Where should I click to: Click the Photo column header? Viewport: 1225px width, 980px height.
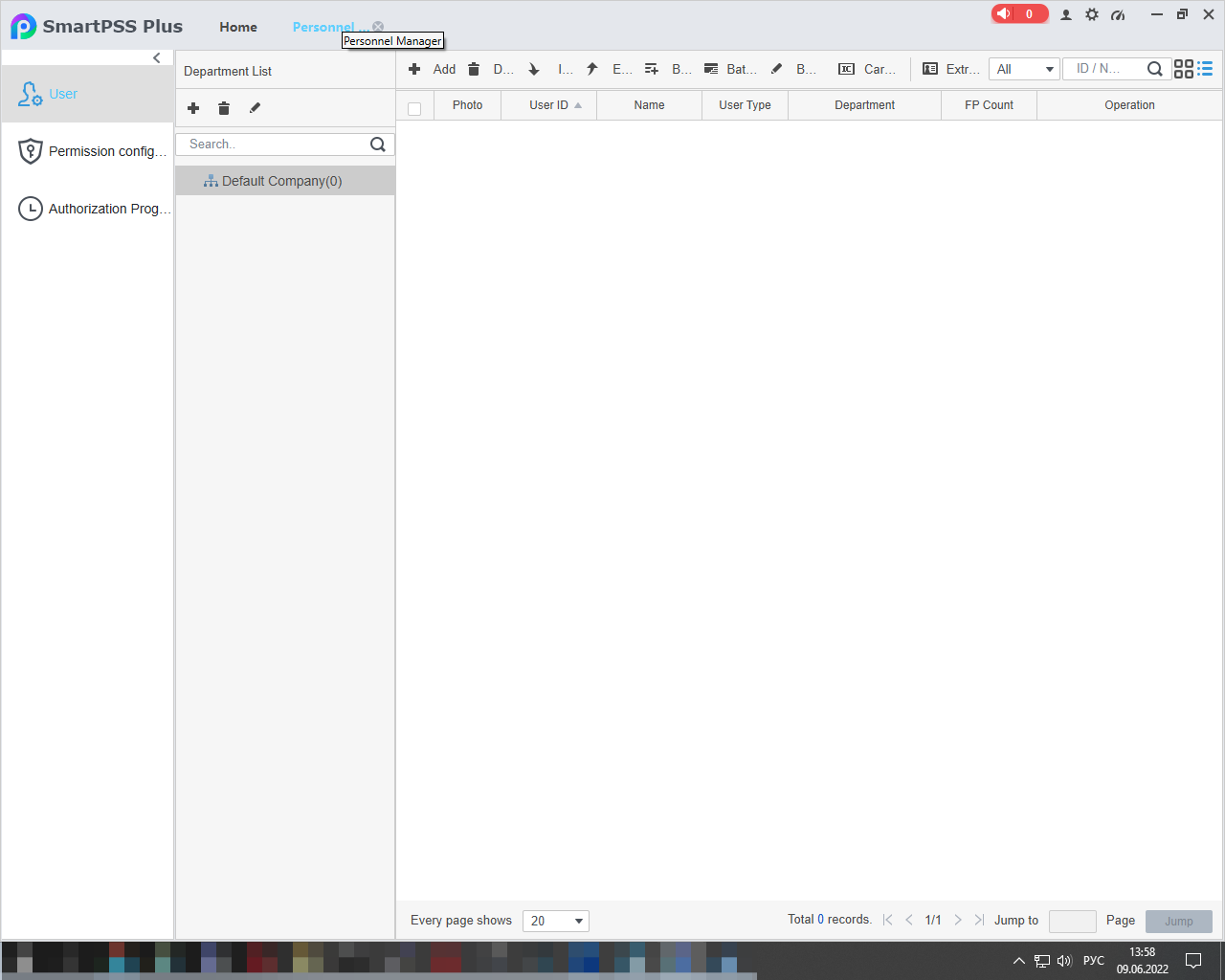click(x=468, y=105)
